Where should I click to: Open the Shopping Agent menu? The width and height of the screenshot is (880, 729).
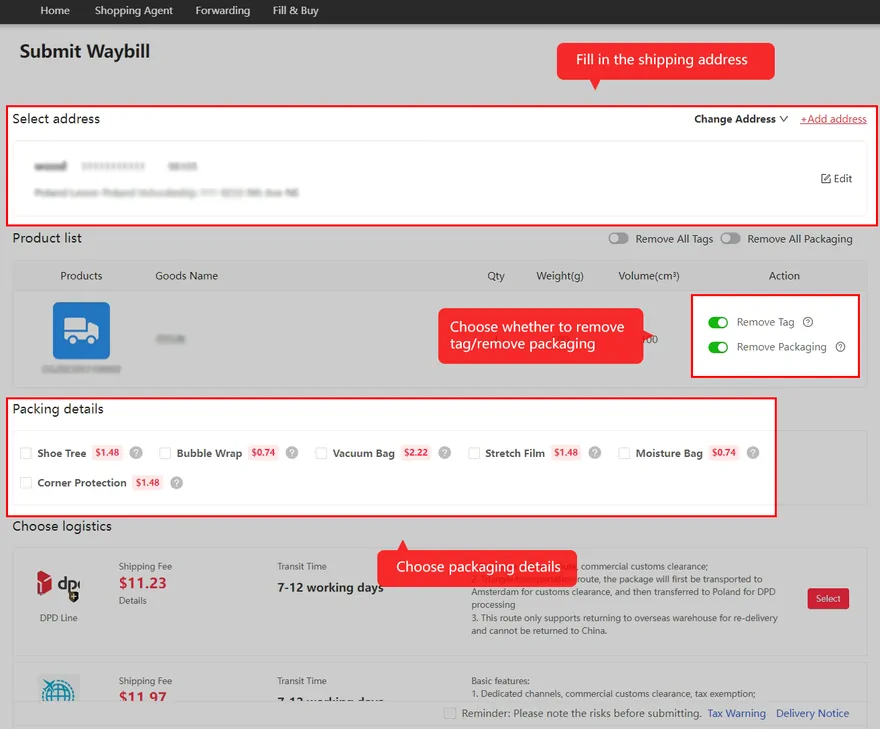[x=134, y=11]
